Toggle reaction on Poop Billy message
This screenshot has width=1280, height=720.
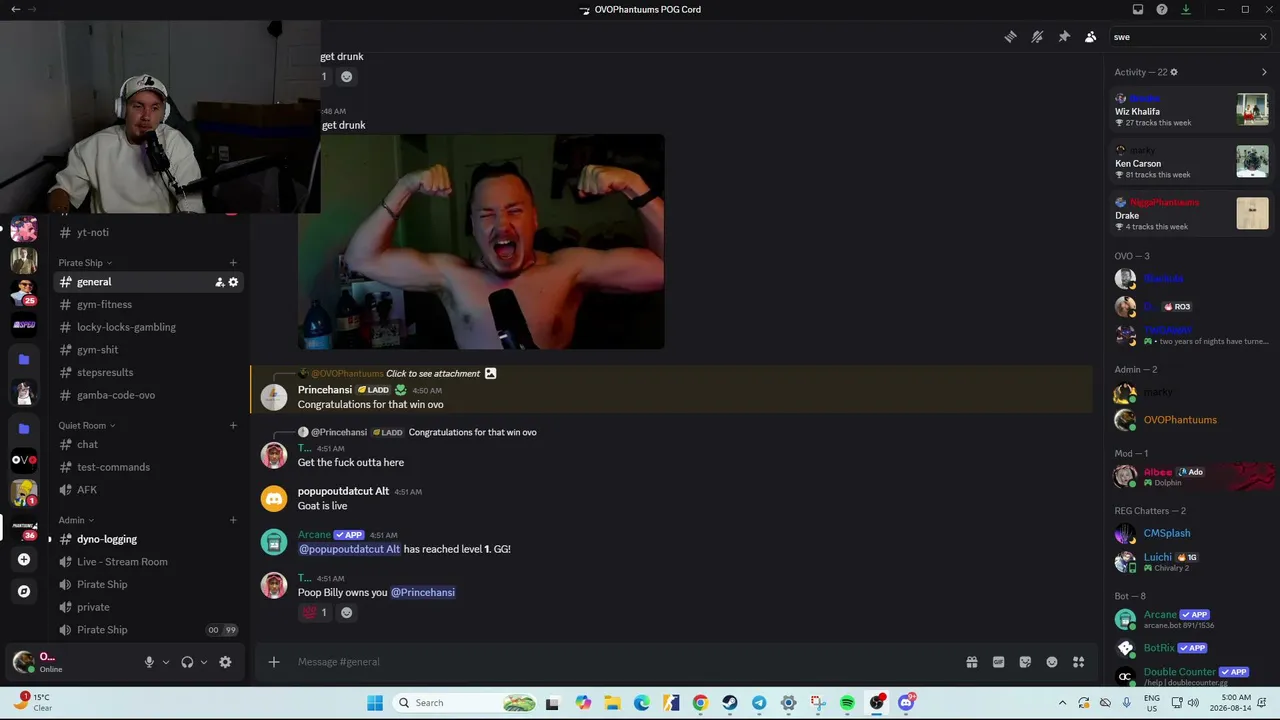315,613
